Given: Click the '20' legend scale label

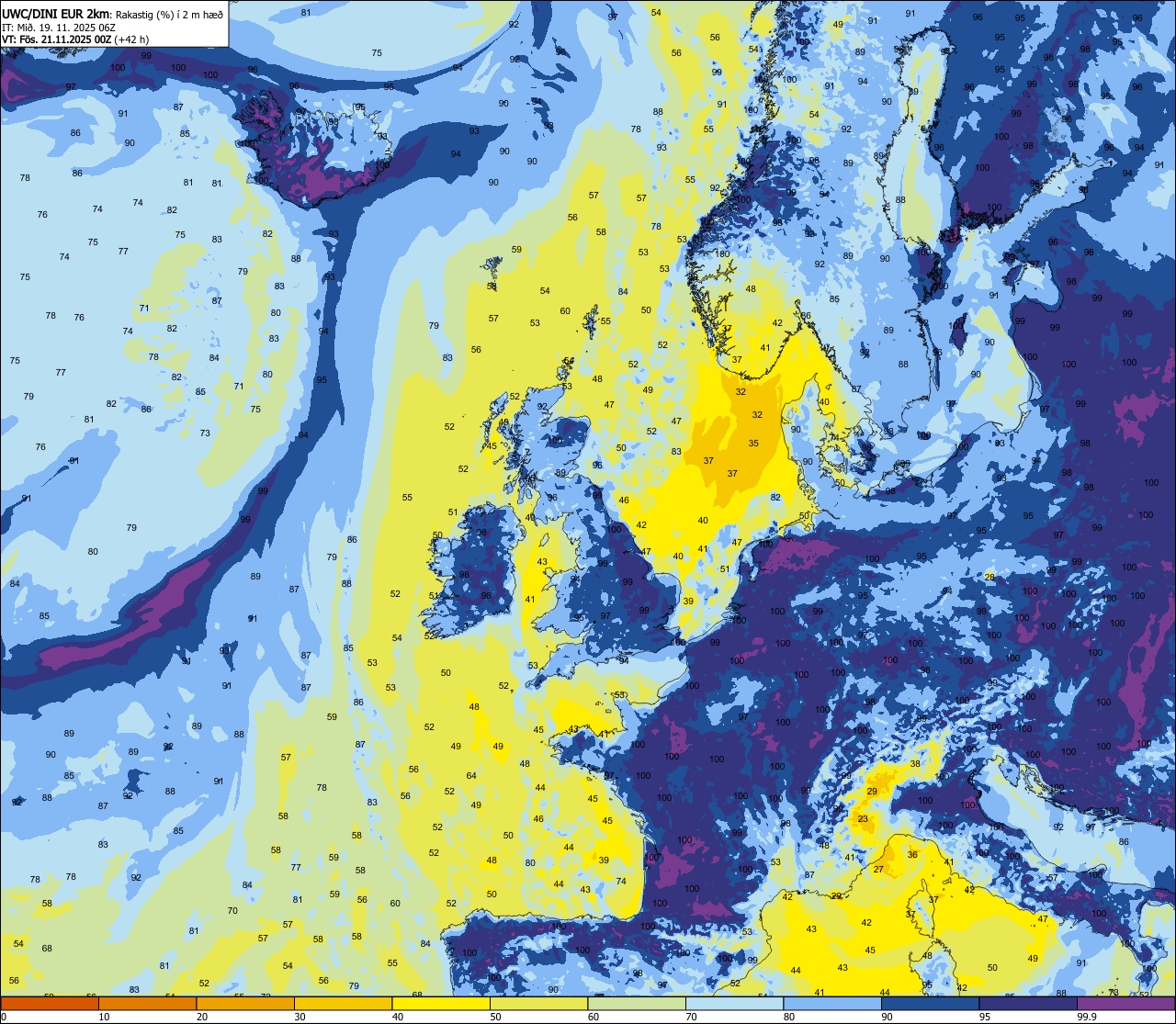Looking at the screenshot, I should [202, 1017].
